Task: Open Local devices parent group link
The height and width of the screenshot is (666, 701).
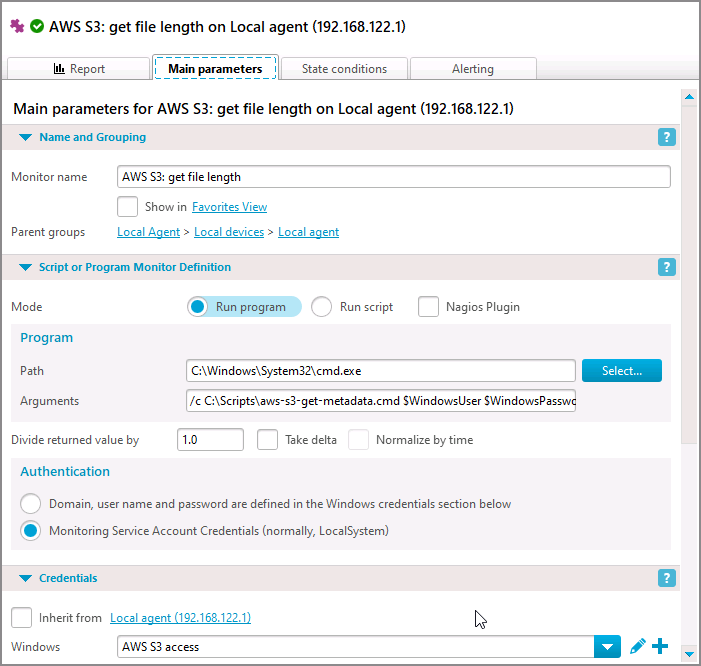Action: click(229, 232)
